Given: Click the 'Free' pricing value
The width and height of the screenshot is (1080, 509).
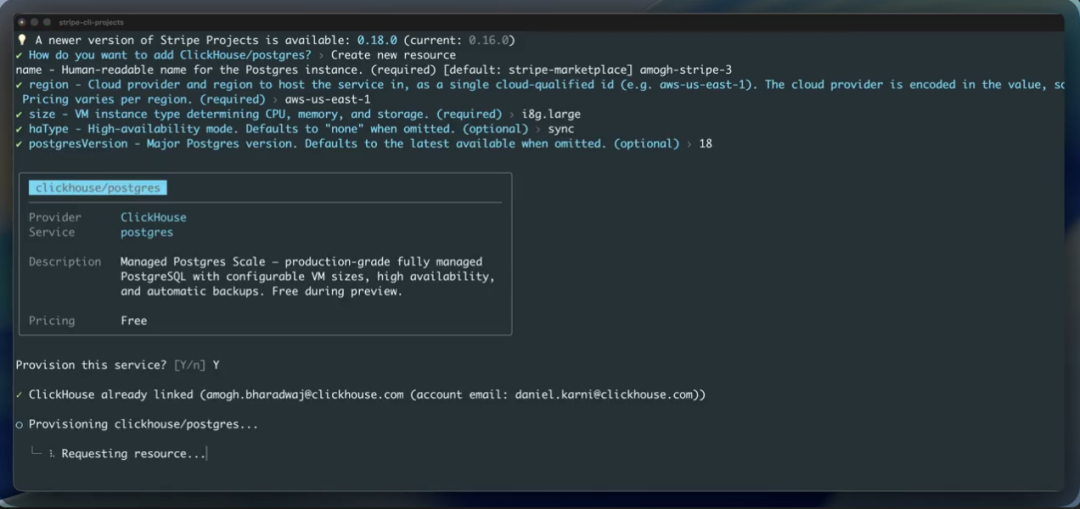Looking at the screenshot, I should tap(134, 321).
